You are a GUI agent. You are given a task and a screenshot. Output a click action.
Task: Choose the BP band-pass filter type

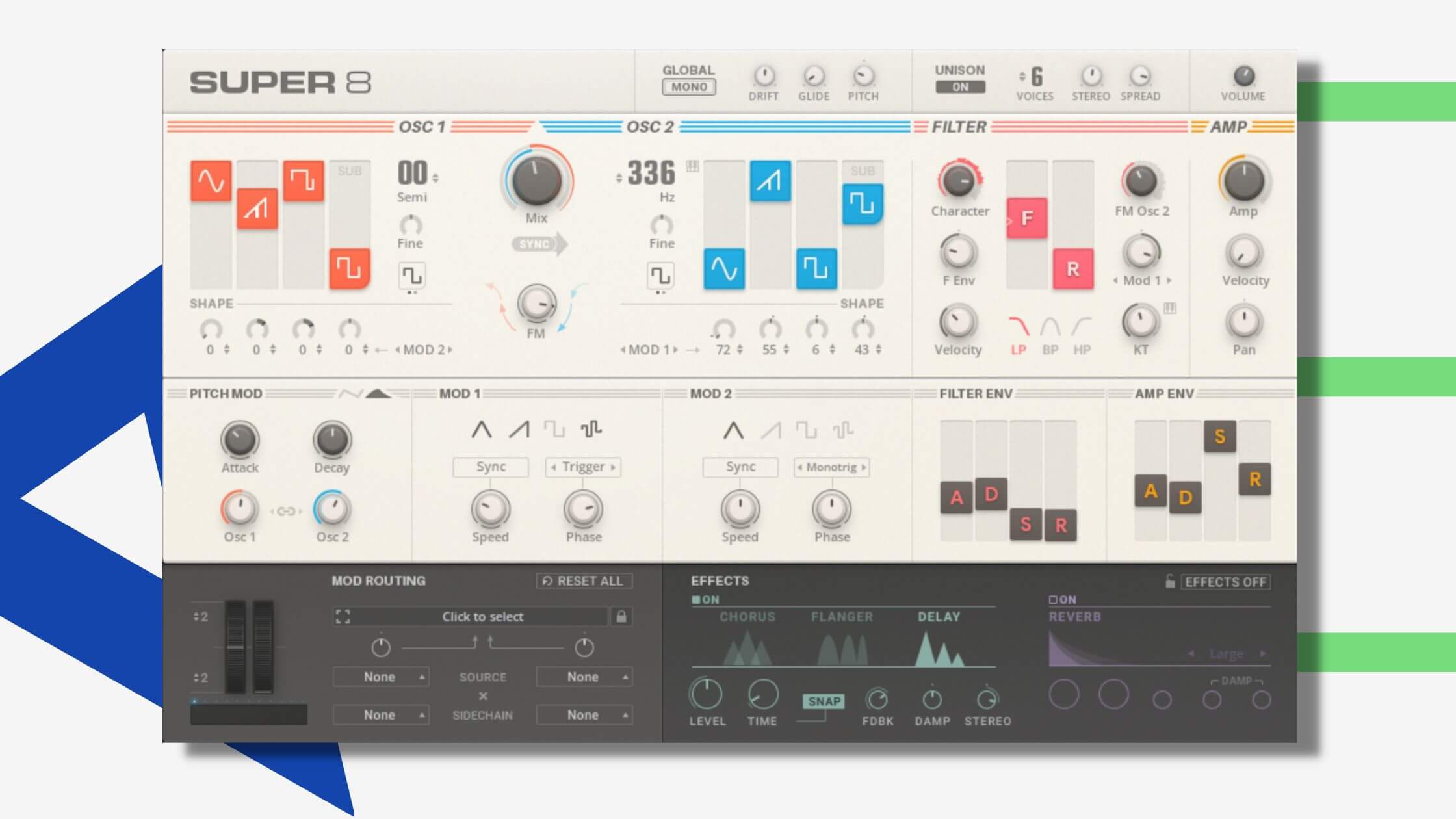click(1050, 335)
